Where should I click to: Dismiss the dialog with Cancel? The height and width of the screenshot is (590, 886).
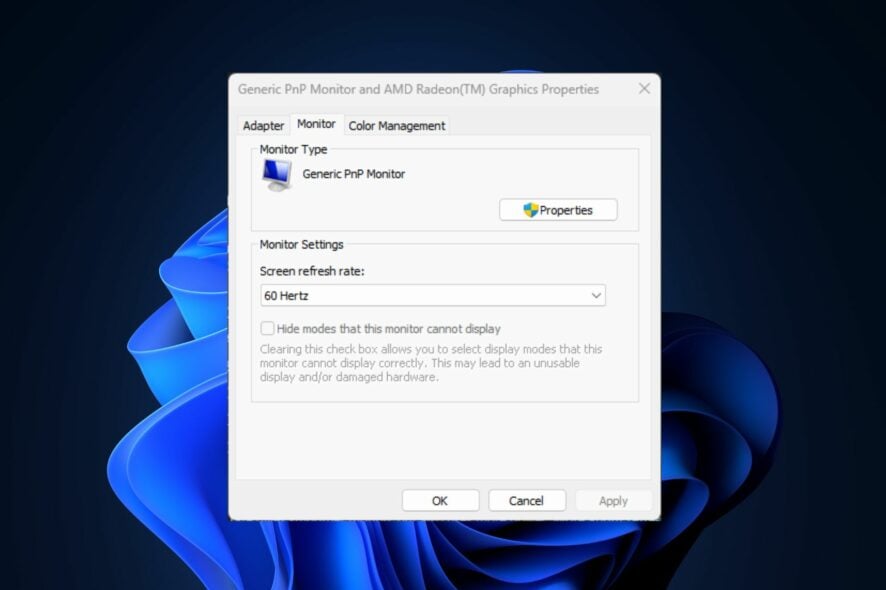pyautogui.click(x=526, y=501)
